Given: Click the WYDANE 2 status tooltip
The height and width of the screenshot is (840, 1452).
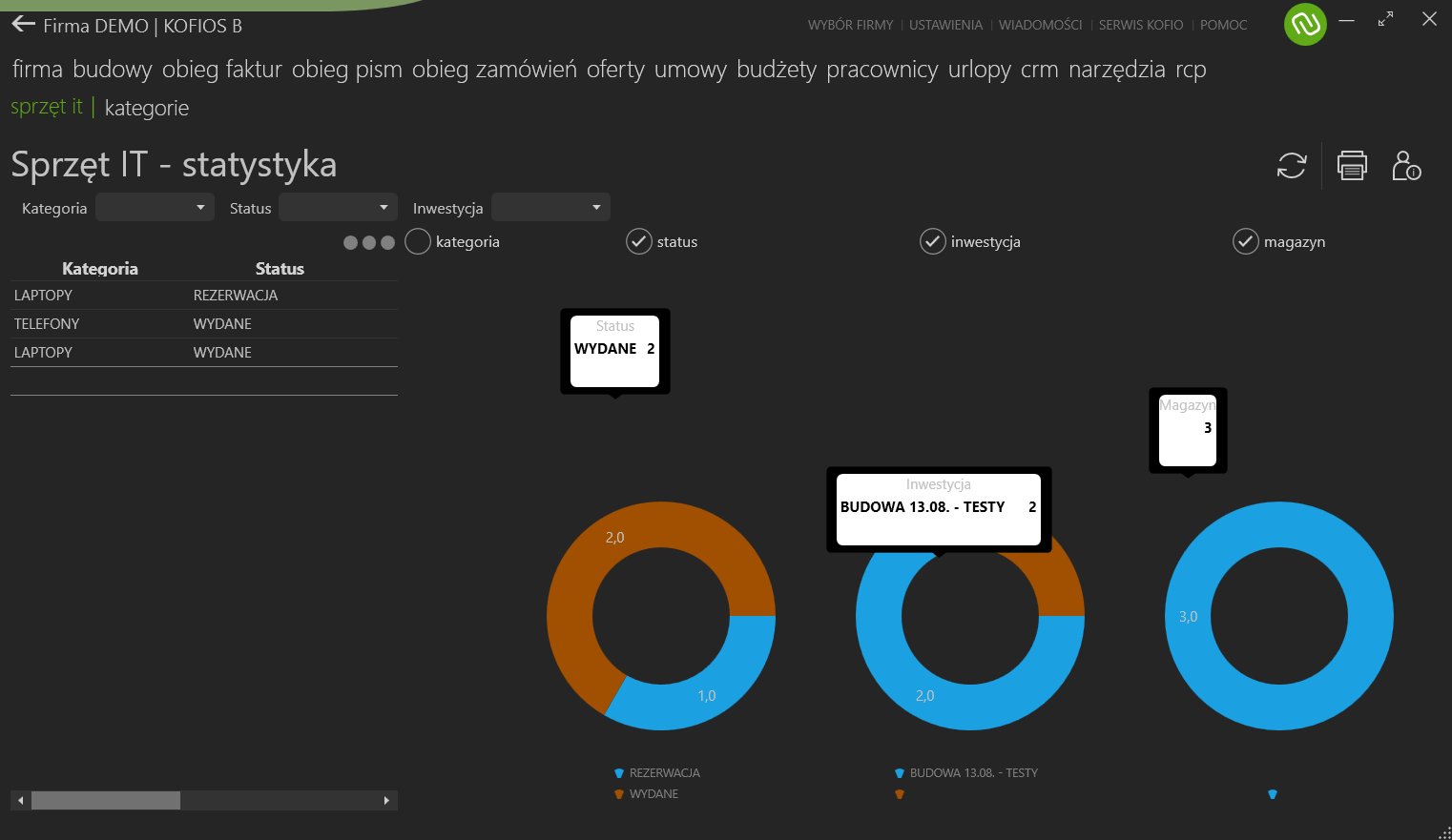Looking at the screenshot, I should pos(614,351).
